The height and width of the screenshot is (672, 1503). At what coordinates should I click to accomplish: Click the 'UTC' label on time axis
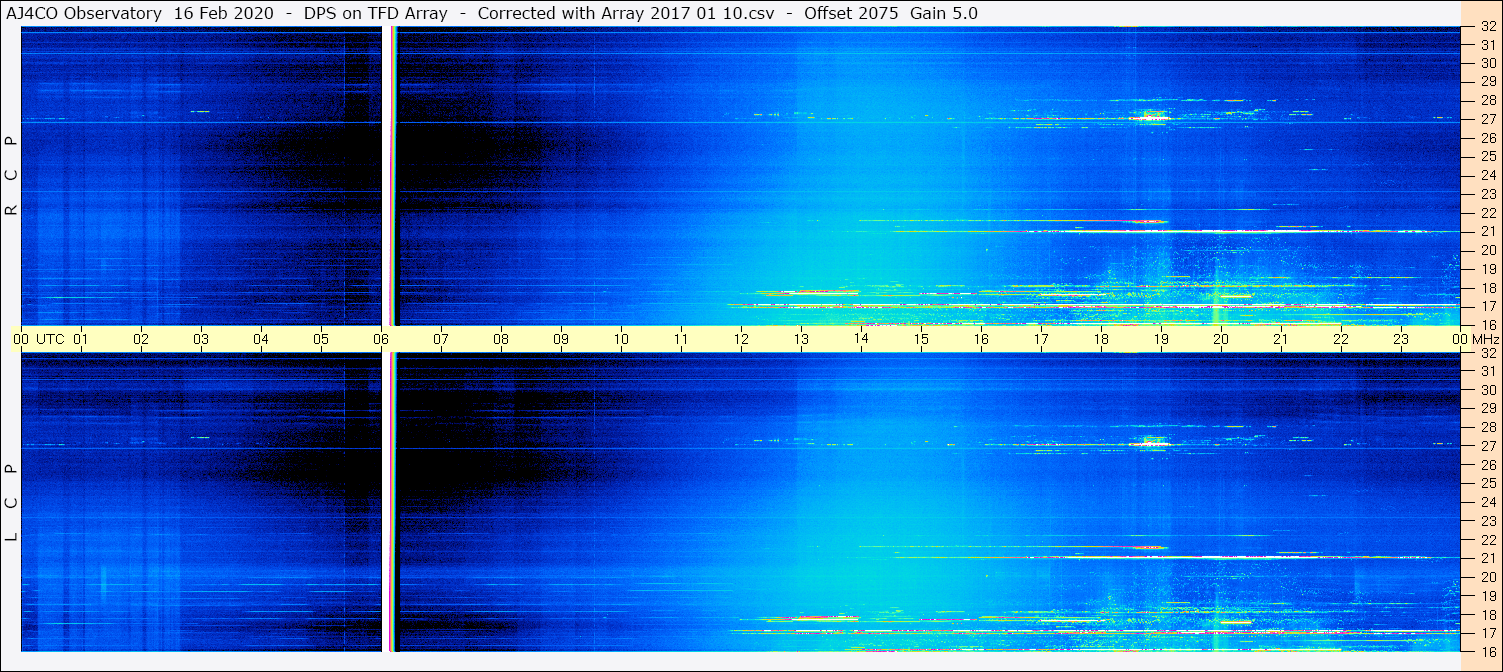pyautogui.click(x=50, y=339)
